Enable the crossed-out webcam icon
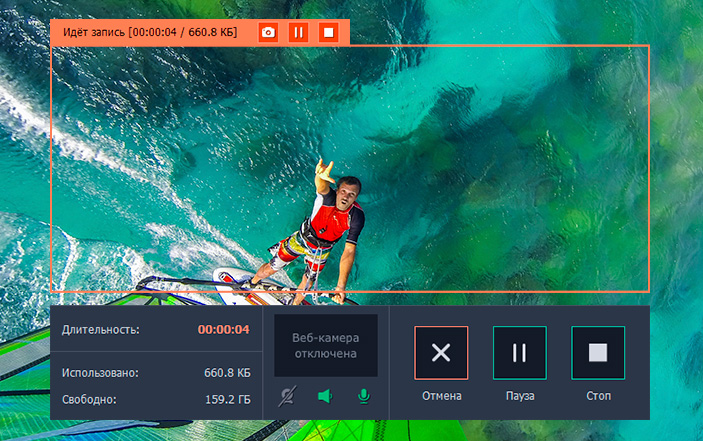 pos(287,396)
